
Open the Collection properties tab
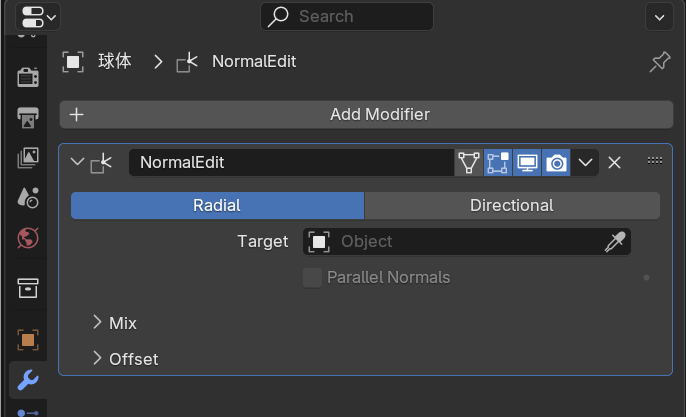click(x=28, y=289)
